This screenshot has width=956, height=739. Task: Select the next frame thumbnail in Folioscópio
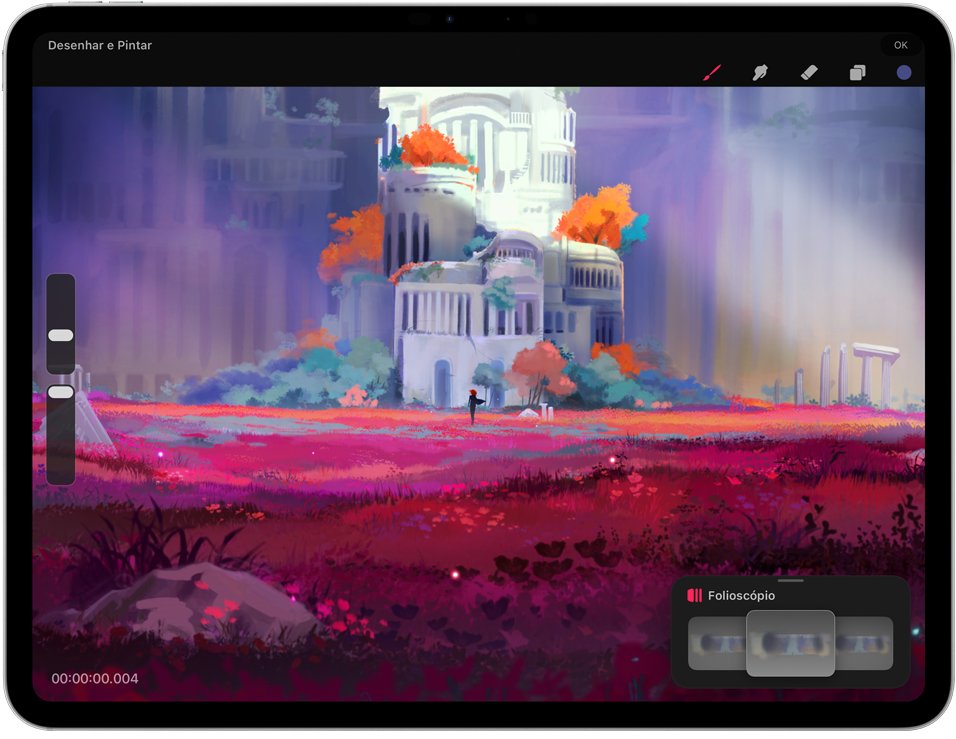865,643
